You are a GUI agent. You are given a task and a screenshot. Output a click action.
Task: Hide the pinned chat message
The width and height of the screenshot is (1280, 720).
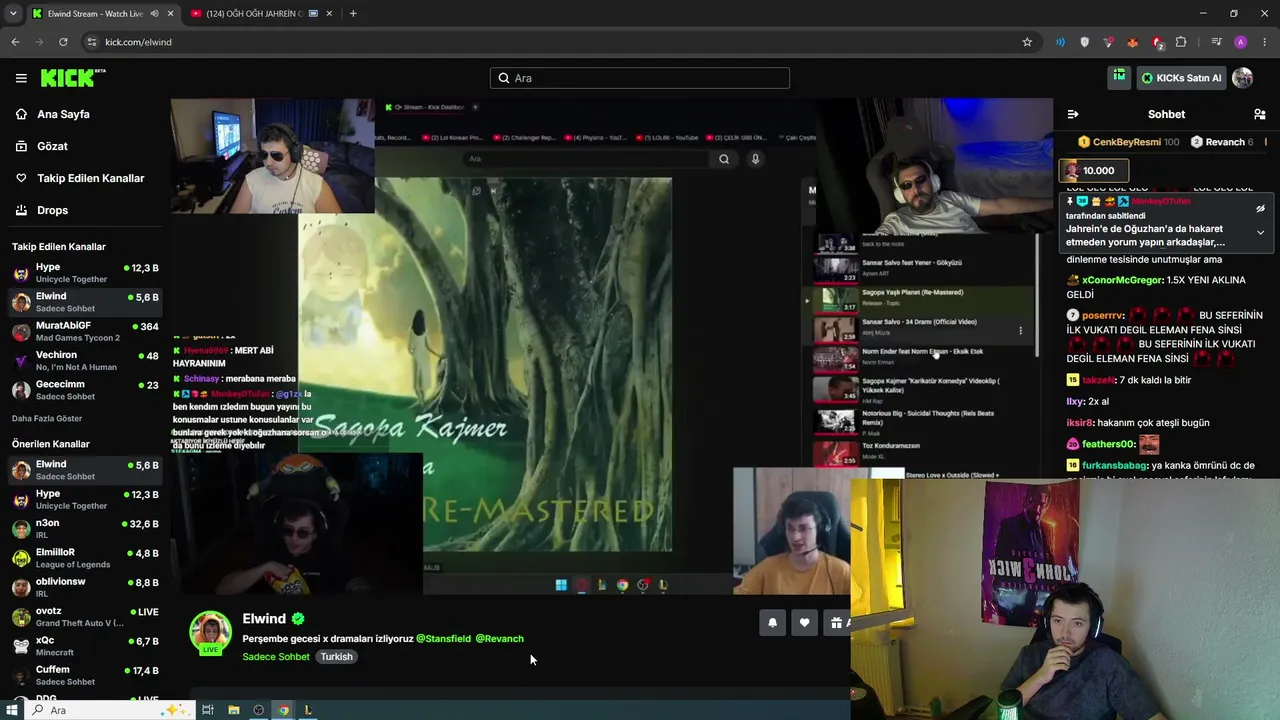(1260, 209)
